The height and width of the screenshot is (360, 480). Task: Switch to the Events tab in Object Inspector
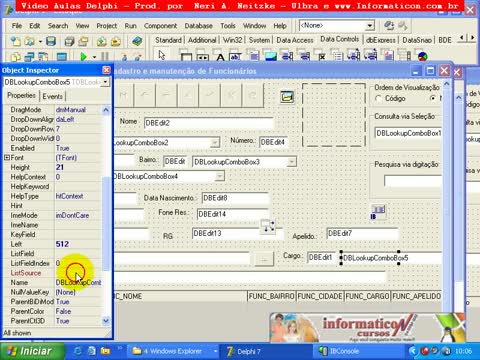(x=52, y=96)
